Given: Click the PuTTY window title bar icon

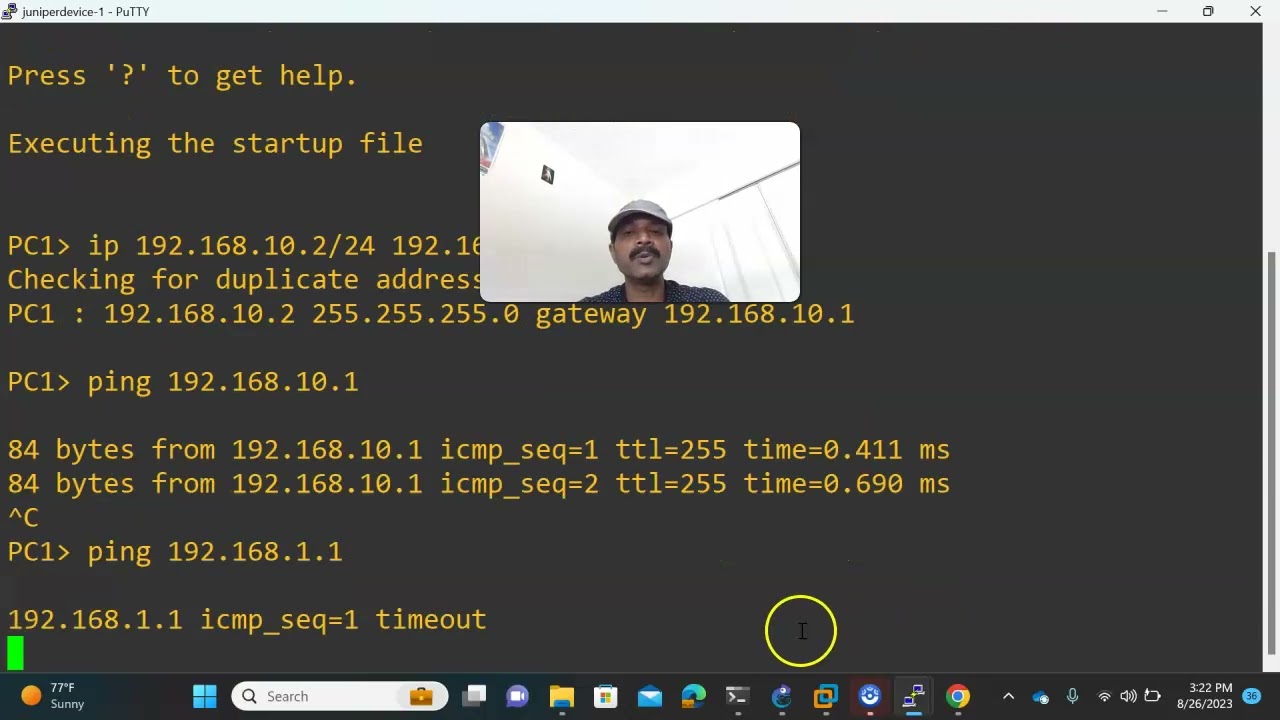Looking at the screenshot, I should point(10,11).
